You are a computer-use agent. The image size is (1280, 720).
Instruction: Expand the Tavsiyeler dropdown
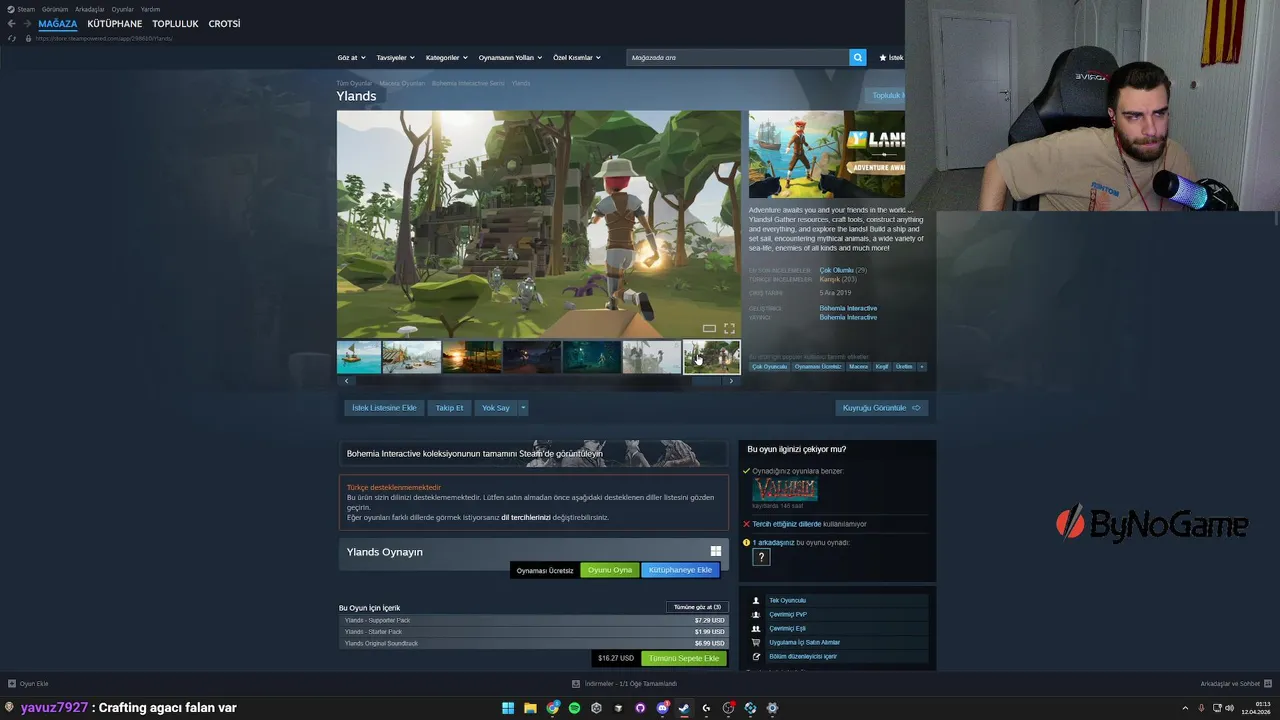coord(395,57)
